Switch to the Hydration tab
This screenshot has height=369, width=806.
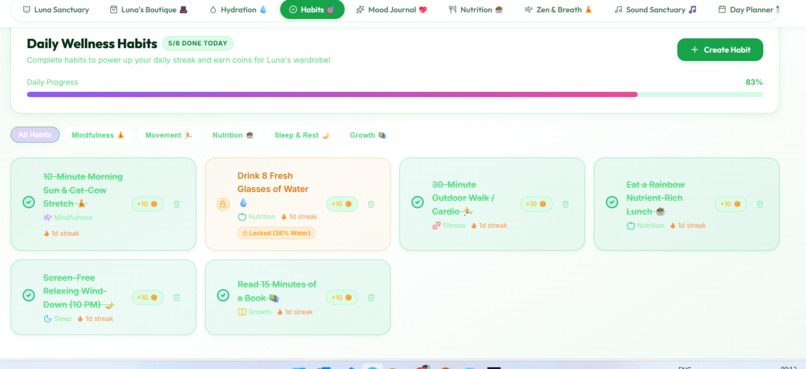[x=239, y=9]
